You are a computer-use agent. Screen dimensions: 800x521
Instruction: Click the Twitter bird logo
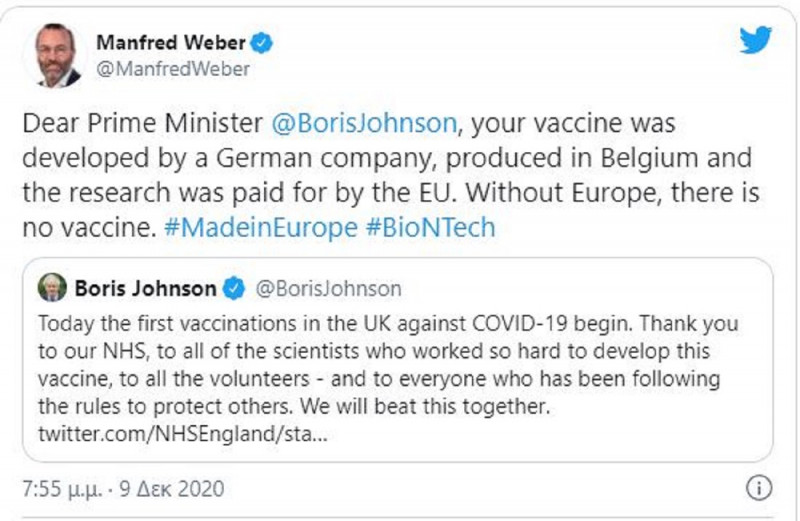coord(755,41)
